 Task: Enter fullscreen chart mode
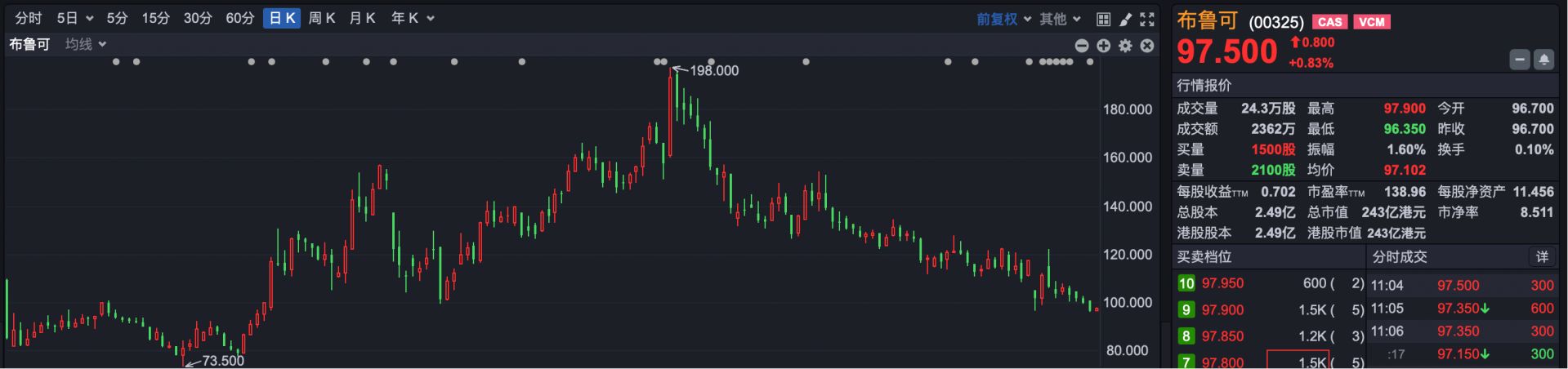pyautogui.click(x=1147, y=19)
